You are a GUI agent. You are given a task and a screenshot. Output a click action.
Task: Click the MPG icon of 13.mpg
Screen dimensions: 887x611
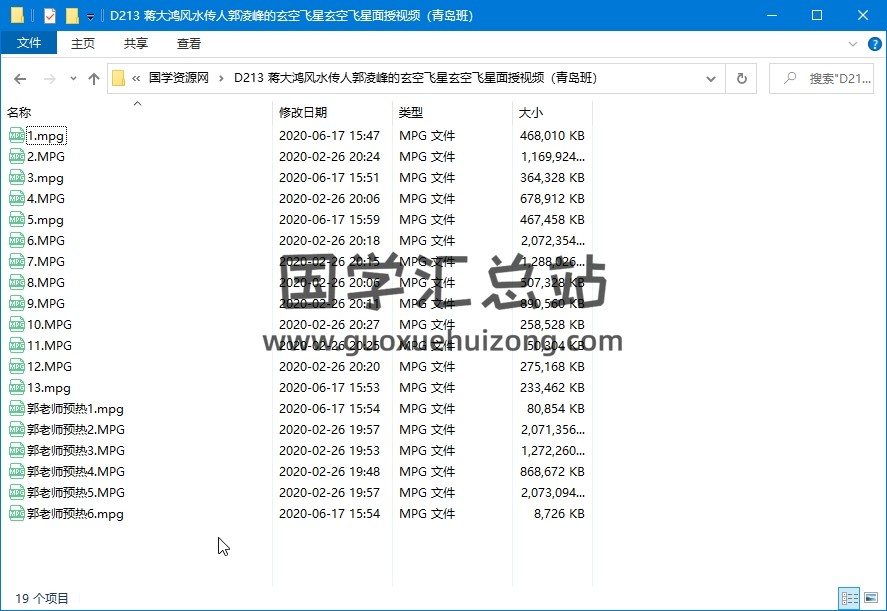pos(17,388)
